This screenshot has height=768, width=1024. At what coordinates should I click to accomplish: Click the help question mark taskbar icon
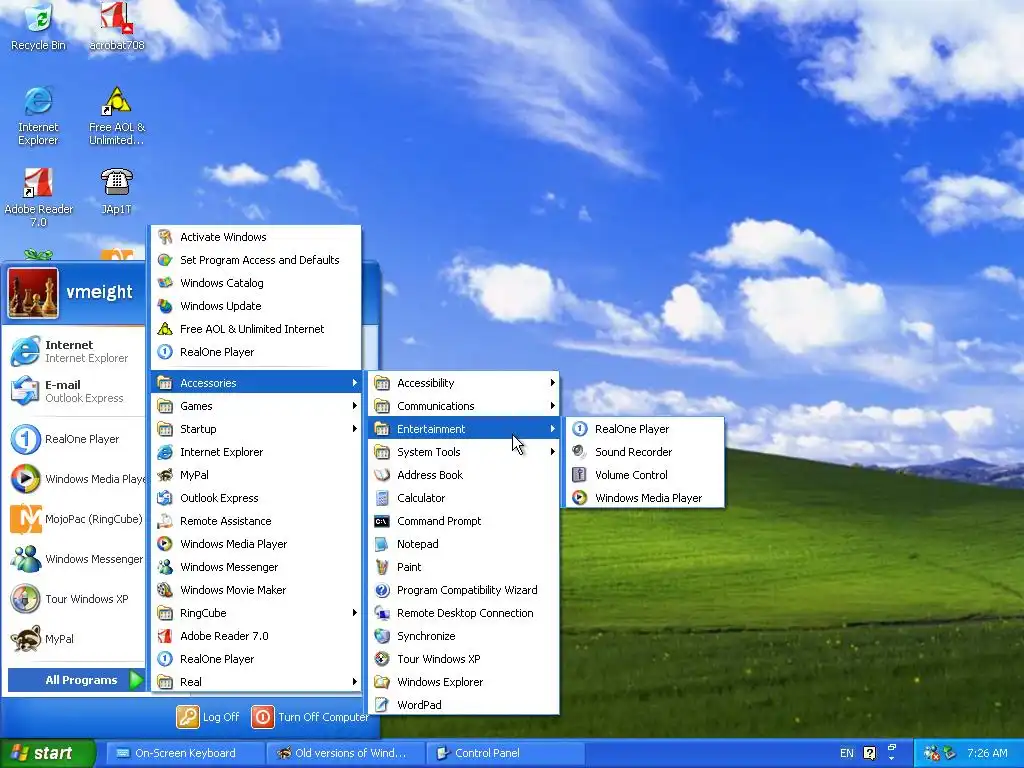(869, 753)
